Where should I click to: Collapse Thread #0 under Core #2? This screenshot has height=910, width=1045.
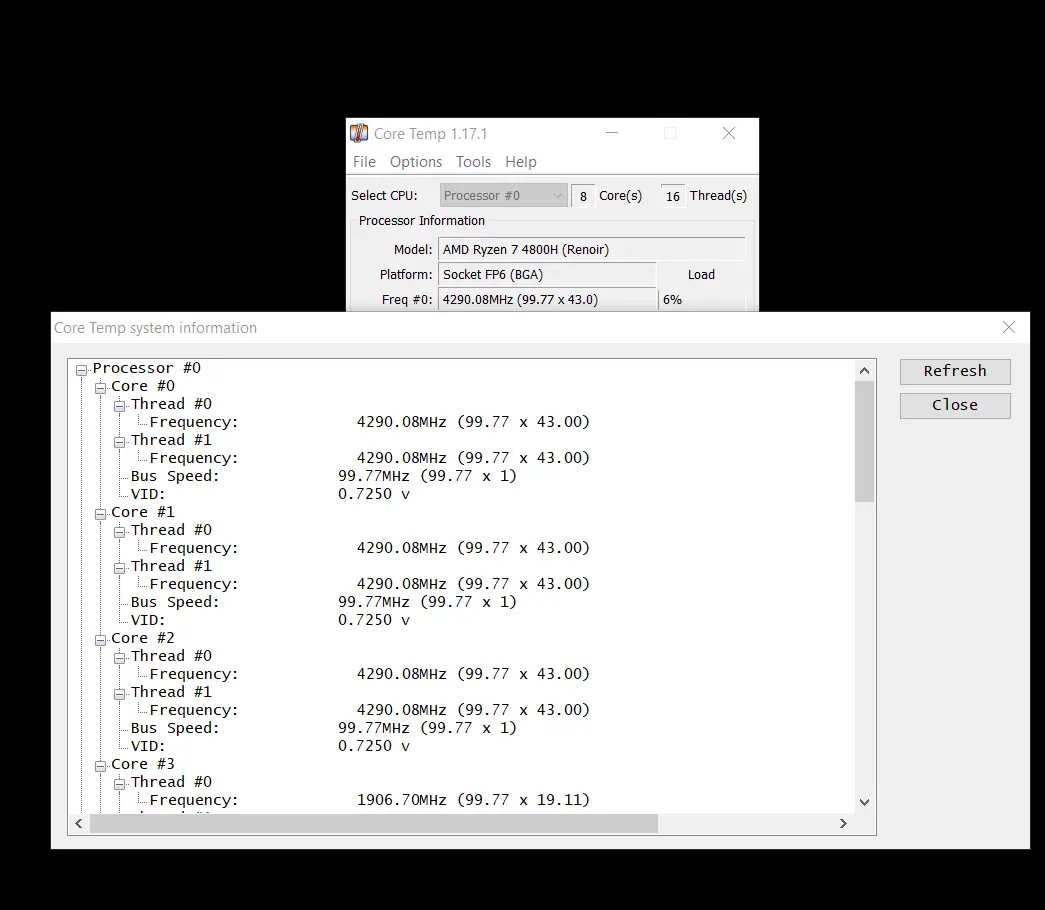coord(119,658)
